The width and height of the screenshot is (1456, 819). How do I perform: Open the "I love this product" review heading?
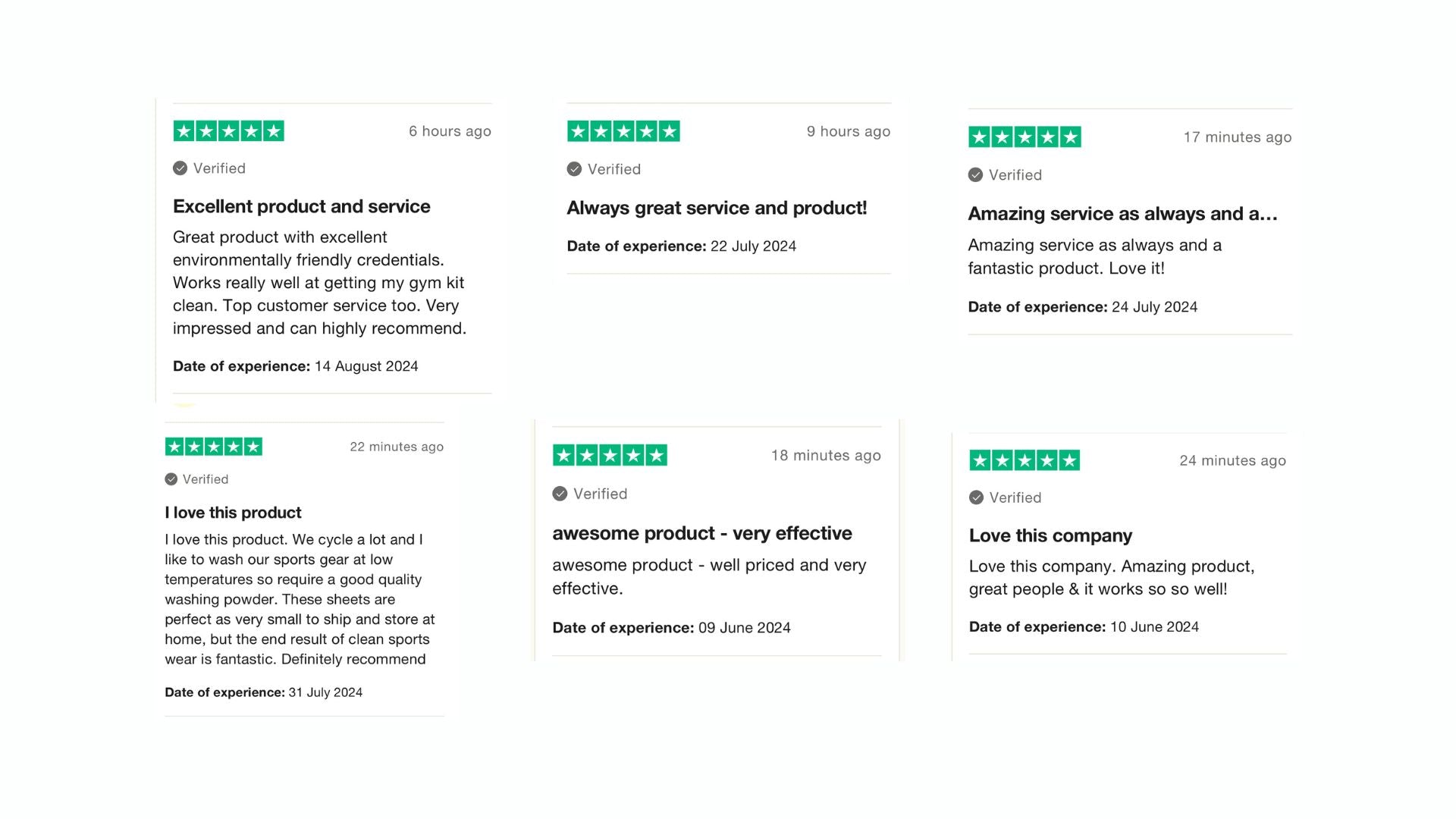(x=233, y=513)
